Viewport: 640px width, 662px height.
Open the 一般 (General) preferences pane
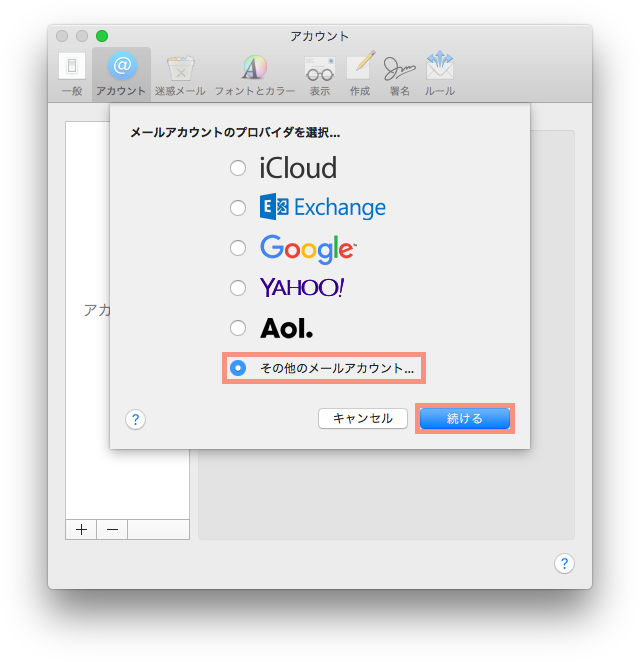pos(72,74)
